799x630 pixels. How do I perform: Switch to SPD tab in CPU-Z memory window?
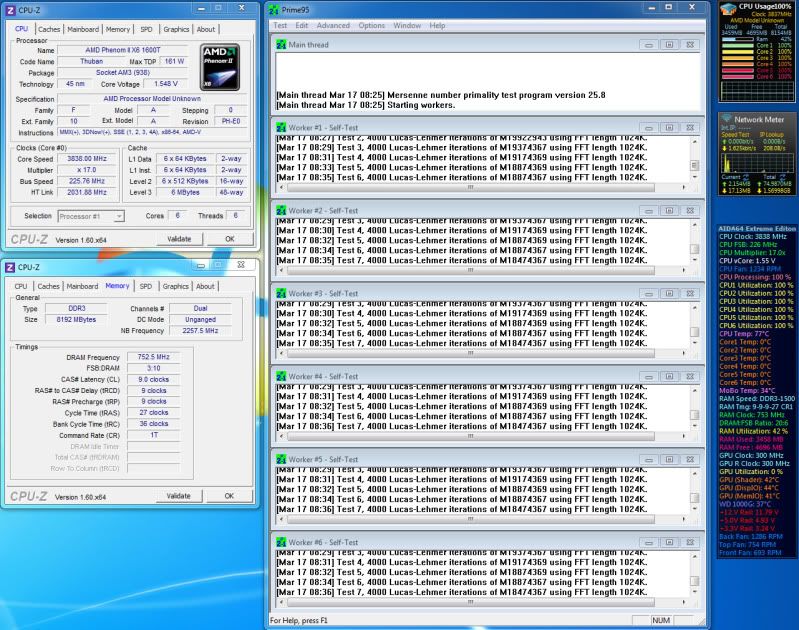[147, 286]
